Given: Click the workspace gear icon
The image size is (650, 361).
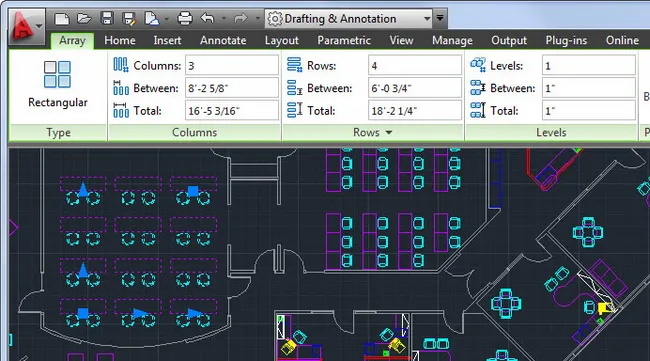Looking at the screenshot, I should [x=274, y=19].
